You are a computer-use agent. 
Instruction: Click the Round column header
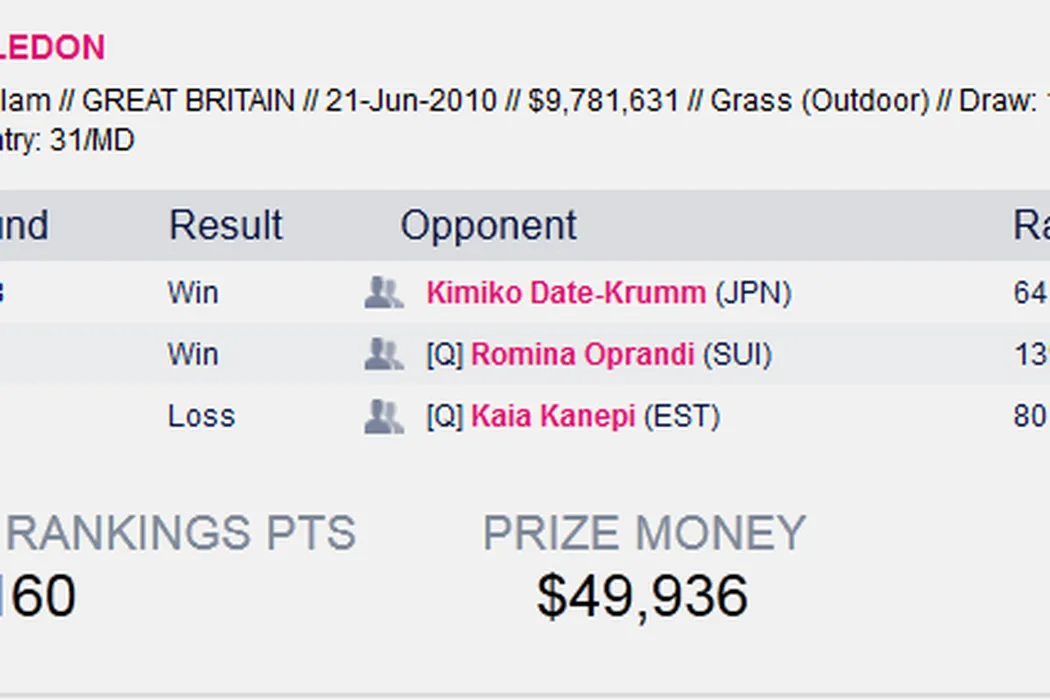tap(24, 225)
